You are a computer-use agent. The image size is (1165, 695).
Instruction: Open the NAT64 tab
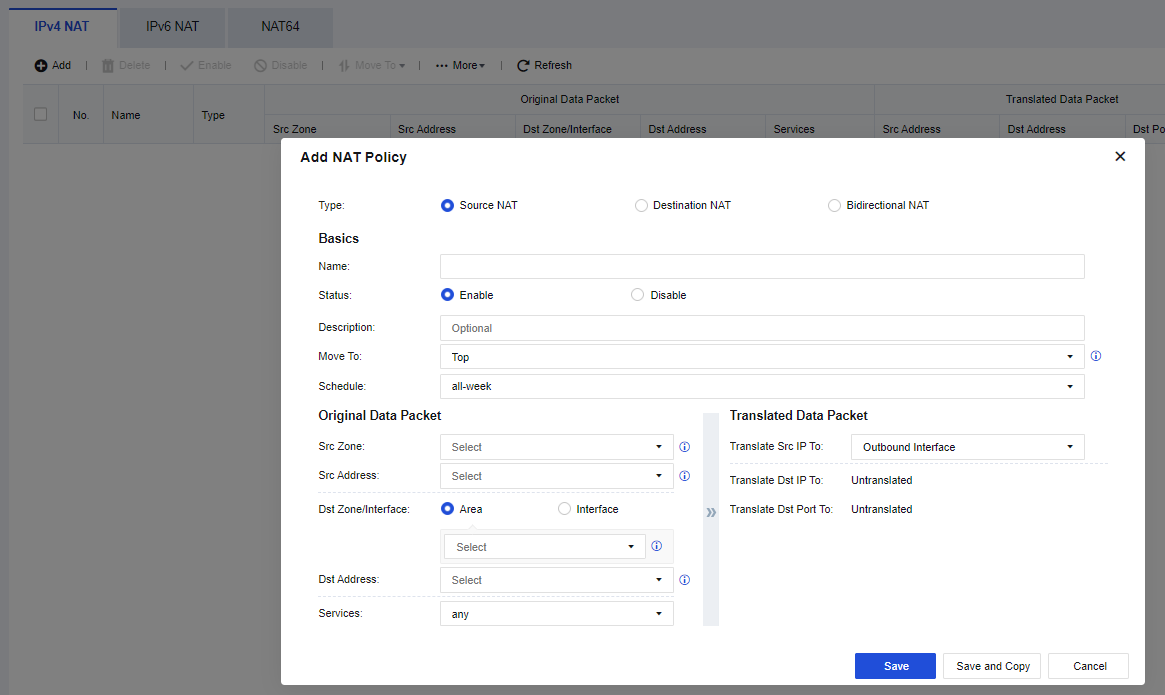(x=280, y=27)
